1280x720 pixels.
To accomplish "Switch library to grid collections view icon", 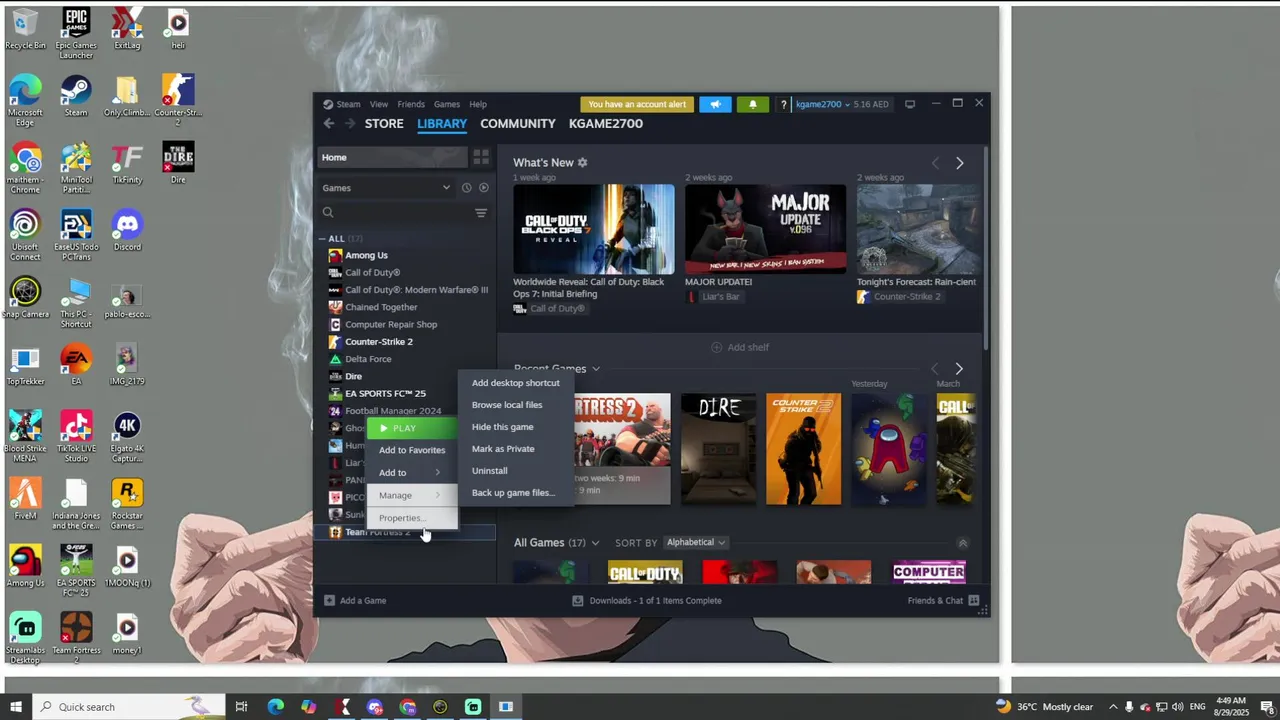I will (481, 157).
